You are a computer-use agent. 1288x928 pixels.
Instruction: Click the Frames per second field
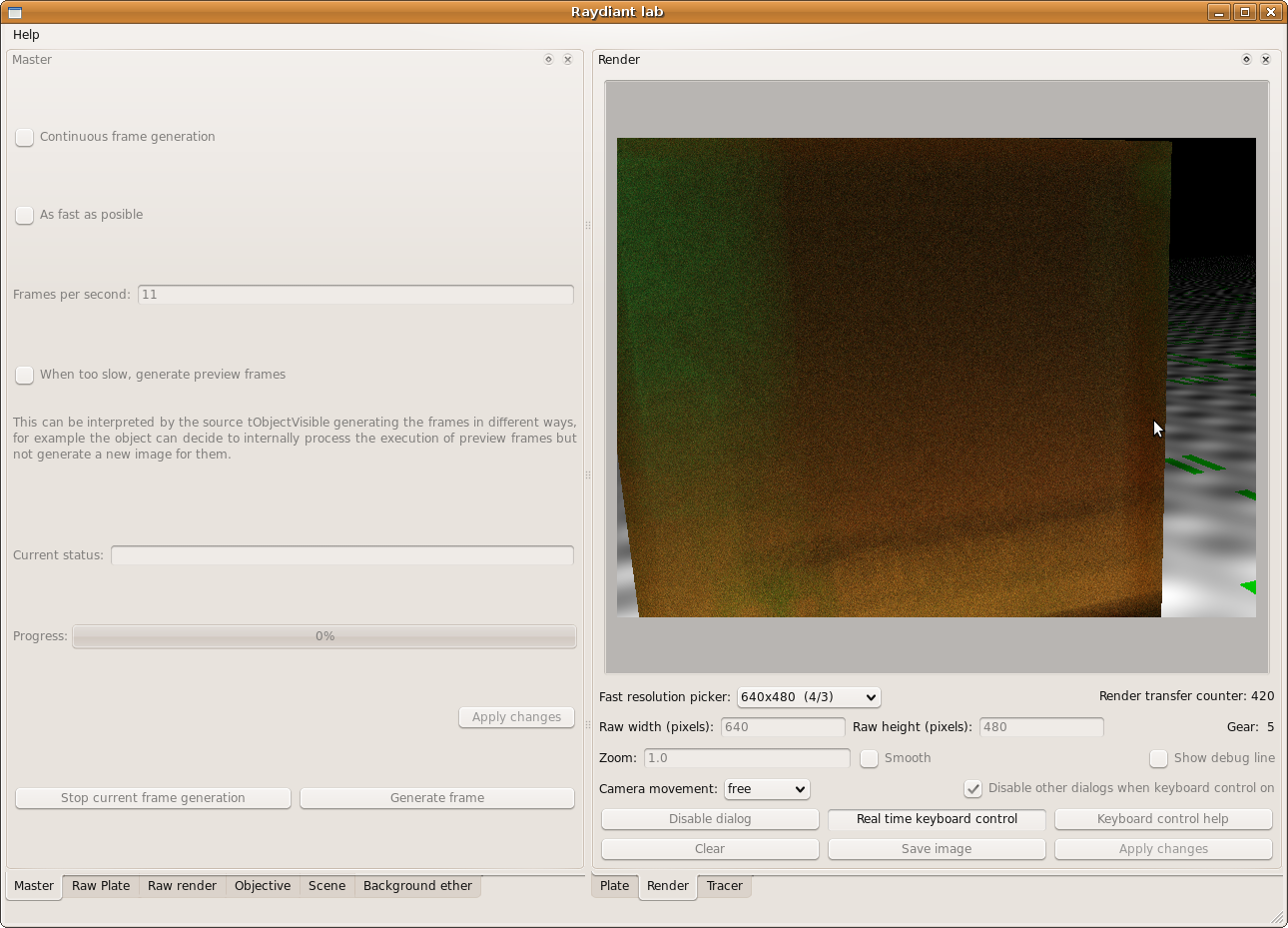[x=355, y=295]
